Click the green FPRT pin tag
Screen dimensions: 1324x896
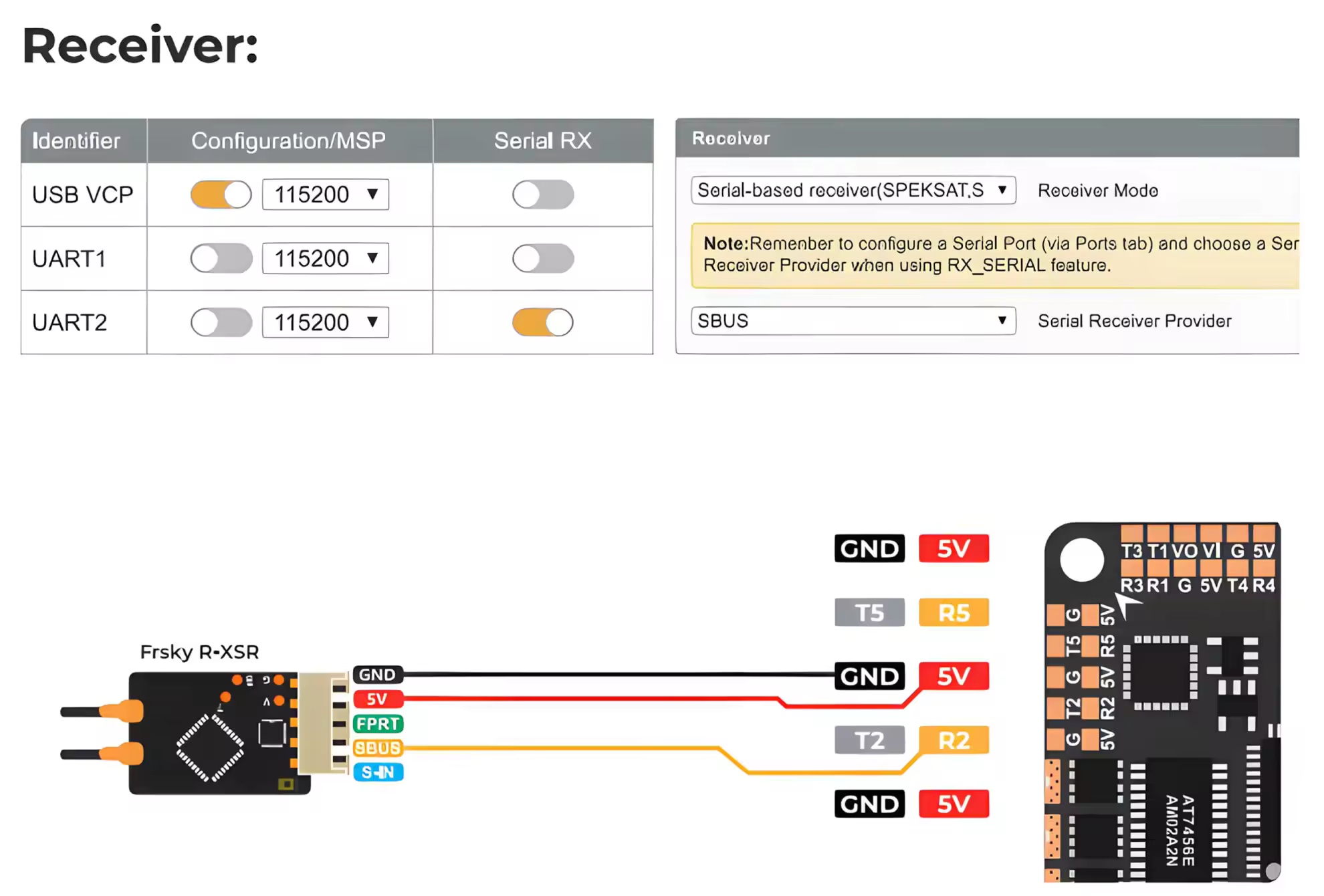[378, 723]
